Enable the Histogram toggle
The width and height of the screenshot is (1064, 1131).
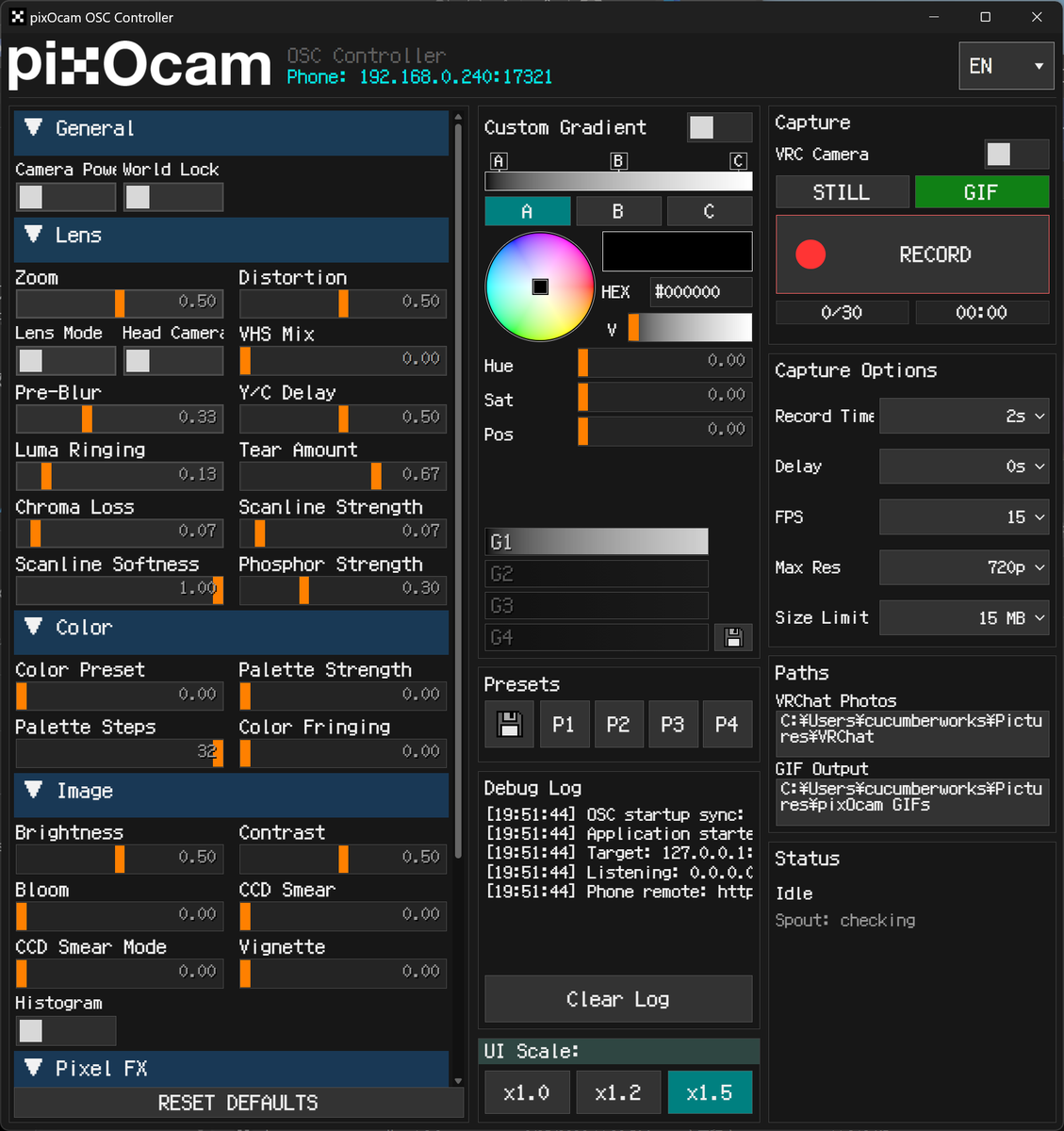click(65, 1030)
